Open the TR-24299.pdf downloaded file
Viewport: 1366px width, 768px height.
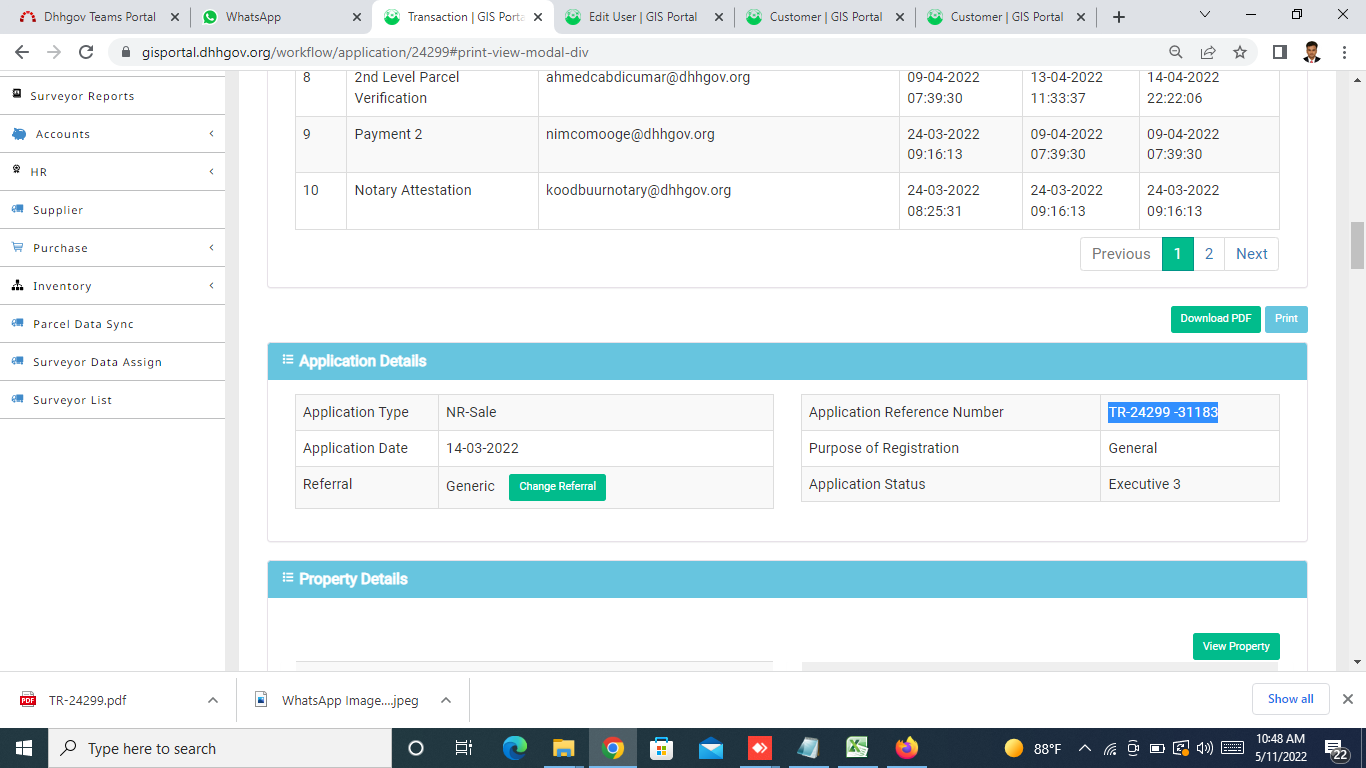88,700
